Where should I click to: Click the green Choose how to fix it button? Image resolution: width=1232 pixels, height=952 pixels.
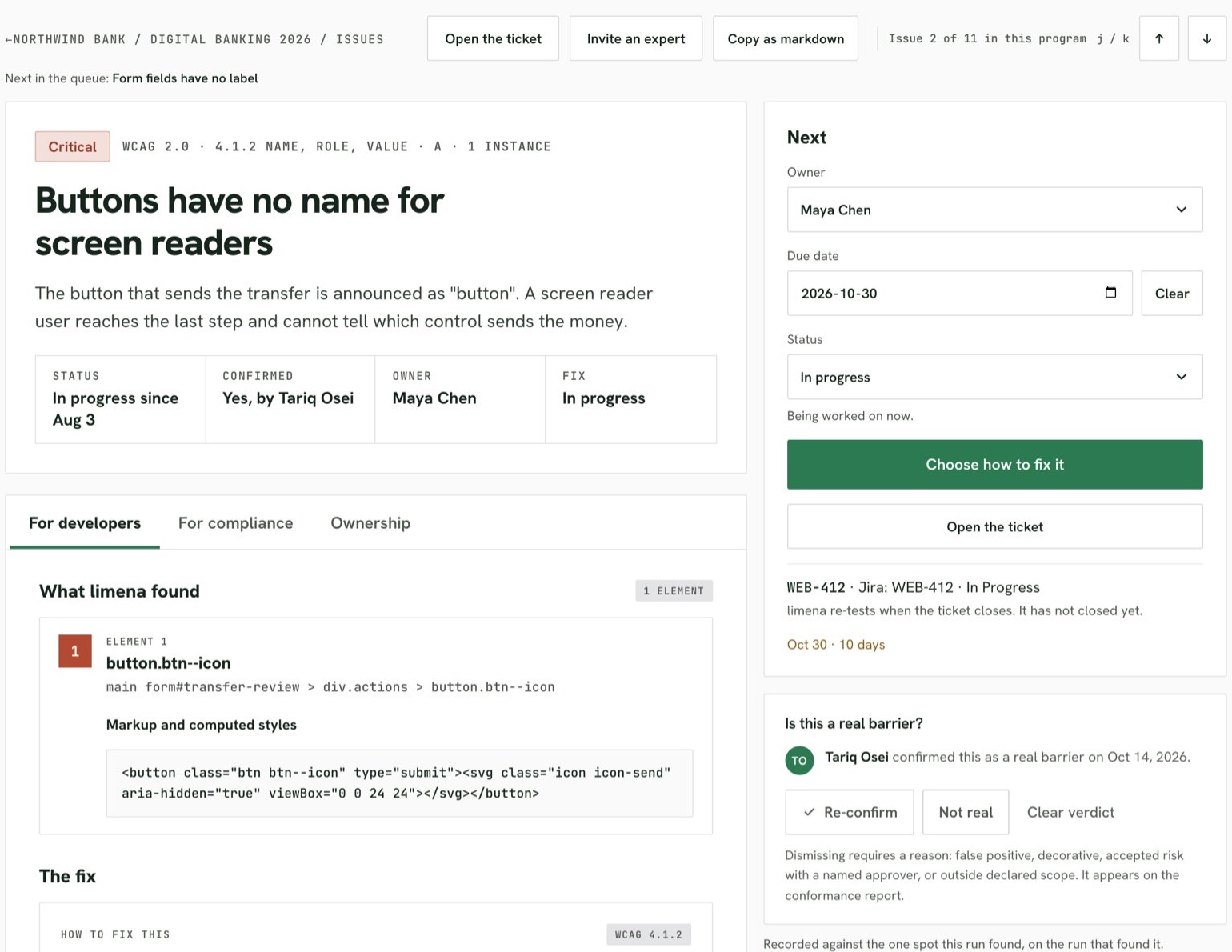coord(994,464)
